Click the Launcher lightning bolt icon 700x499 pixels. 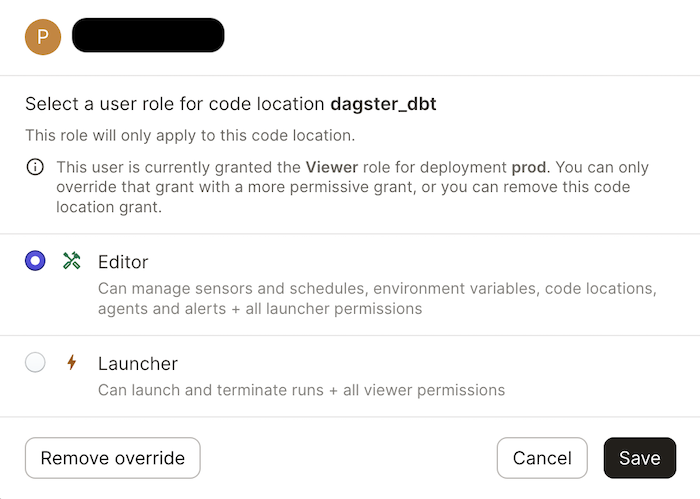pyautogui.click(x=71, y=362)
